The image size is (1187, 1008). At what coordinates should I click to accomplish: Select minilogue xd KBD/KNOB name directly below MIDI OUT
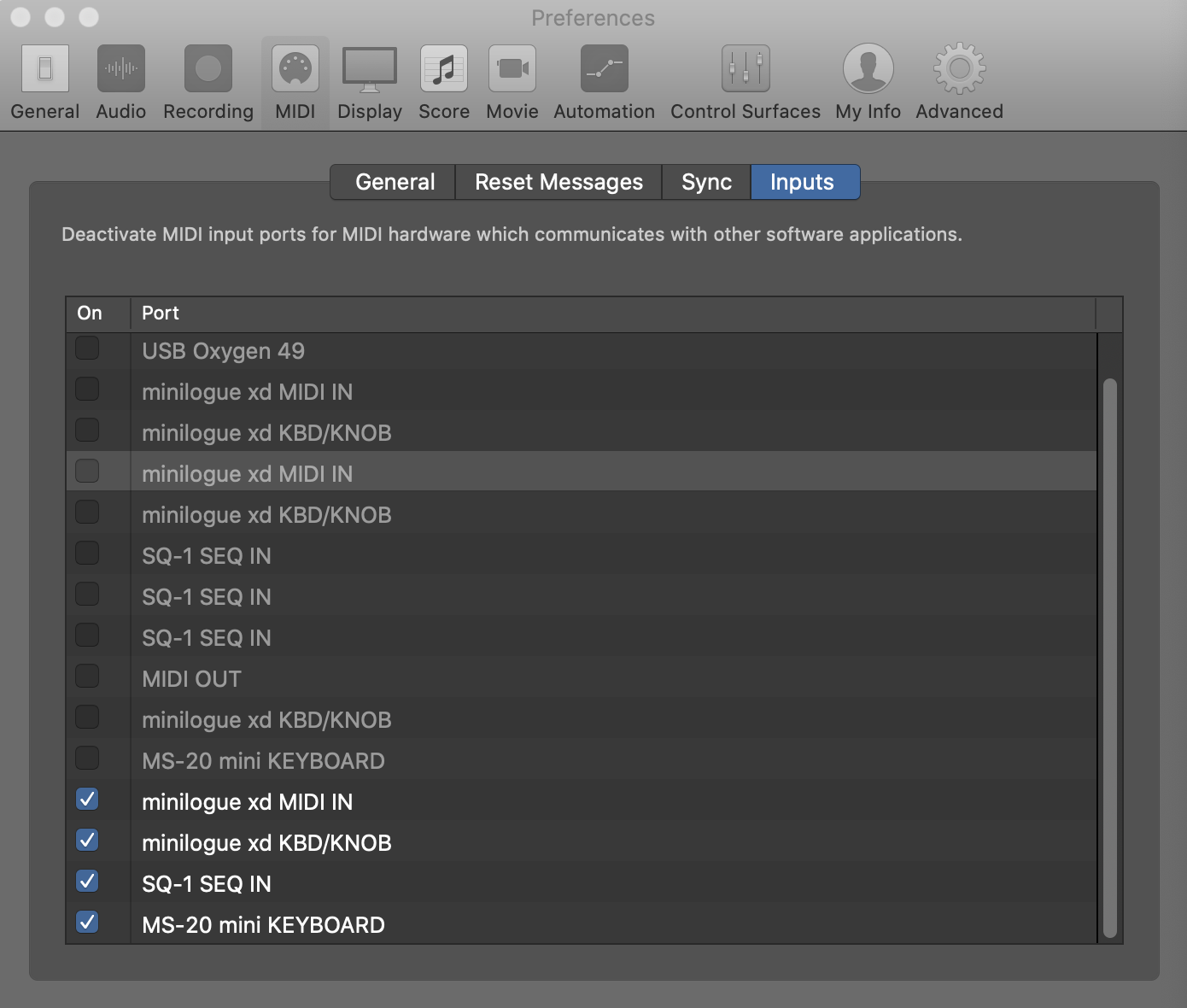[x=266, y=720]
